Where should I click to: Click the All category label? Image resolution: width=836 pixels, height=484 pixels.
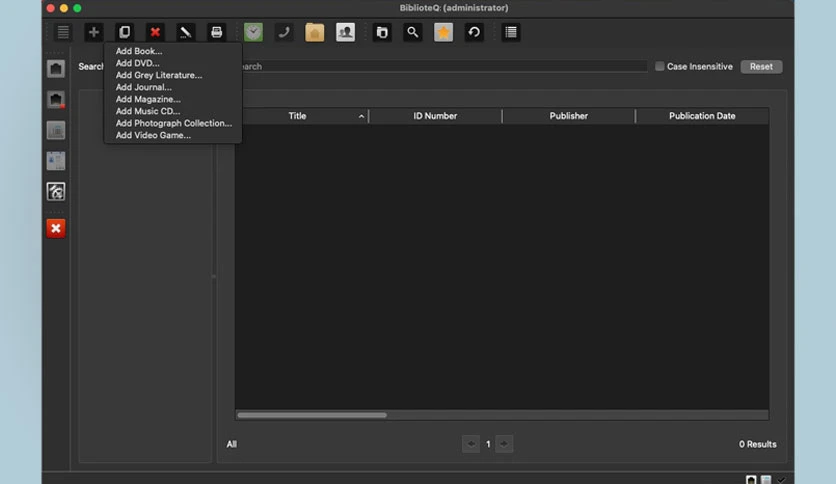pyautogui.click(x=231, y=444)
